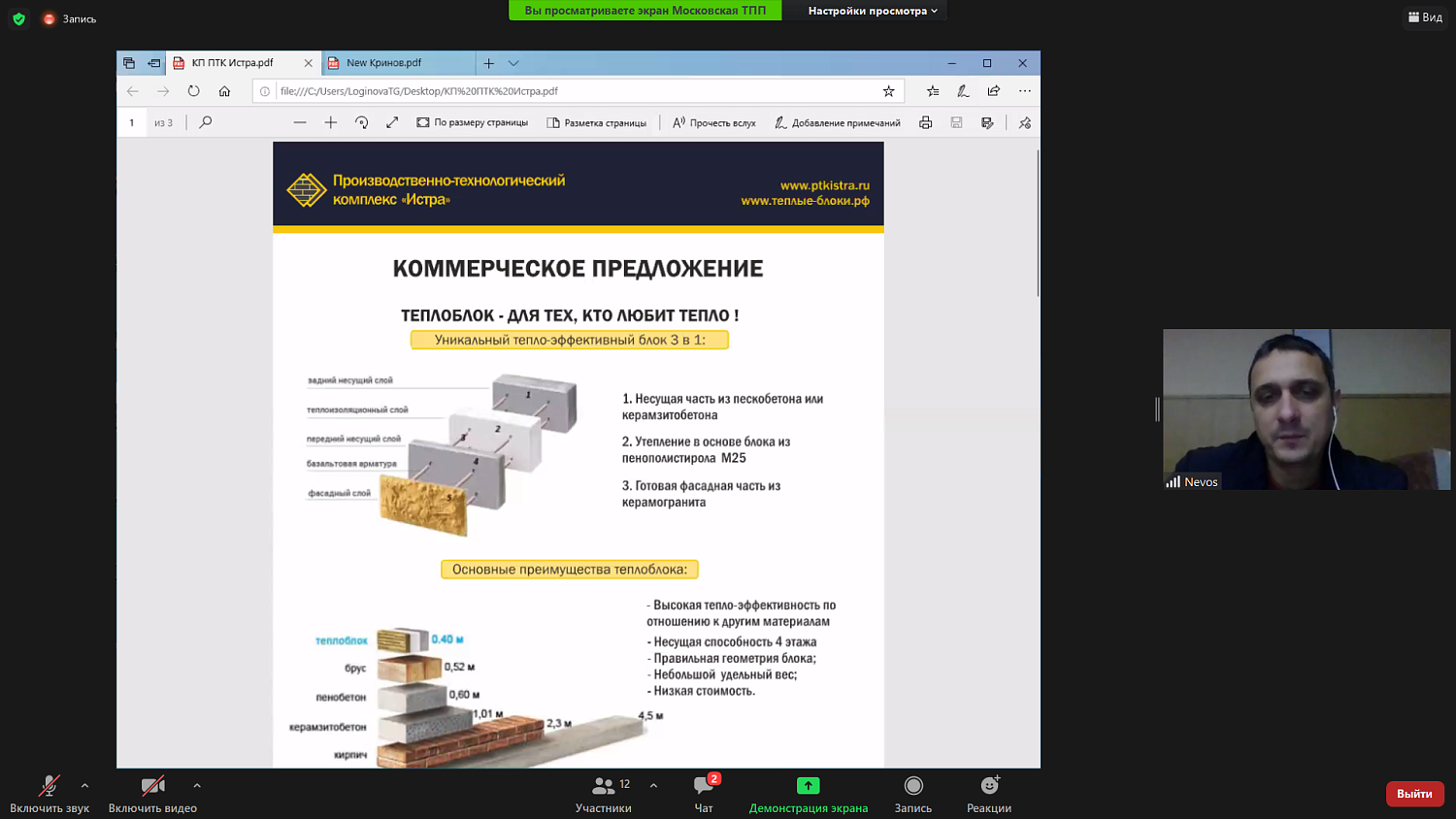Zoom in the PDF with plus

pos(331,123)
